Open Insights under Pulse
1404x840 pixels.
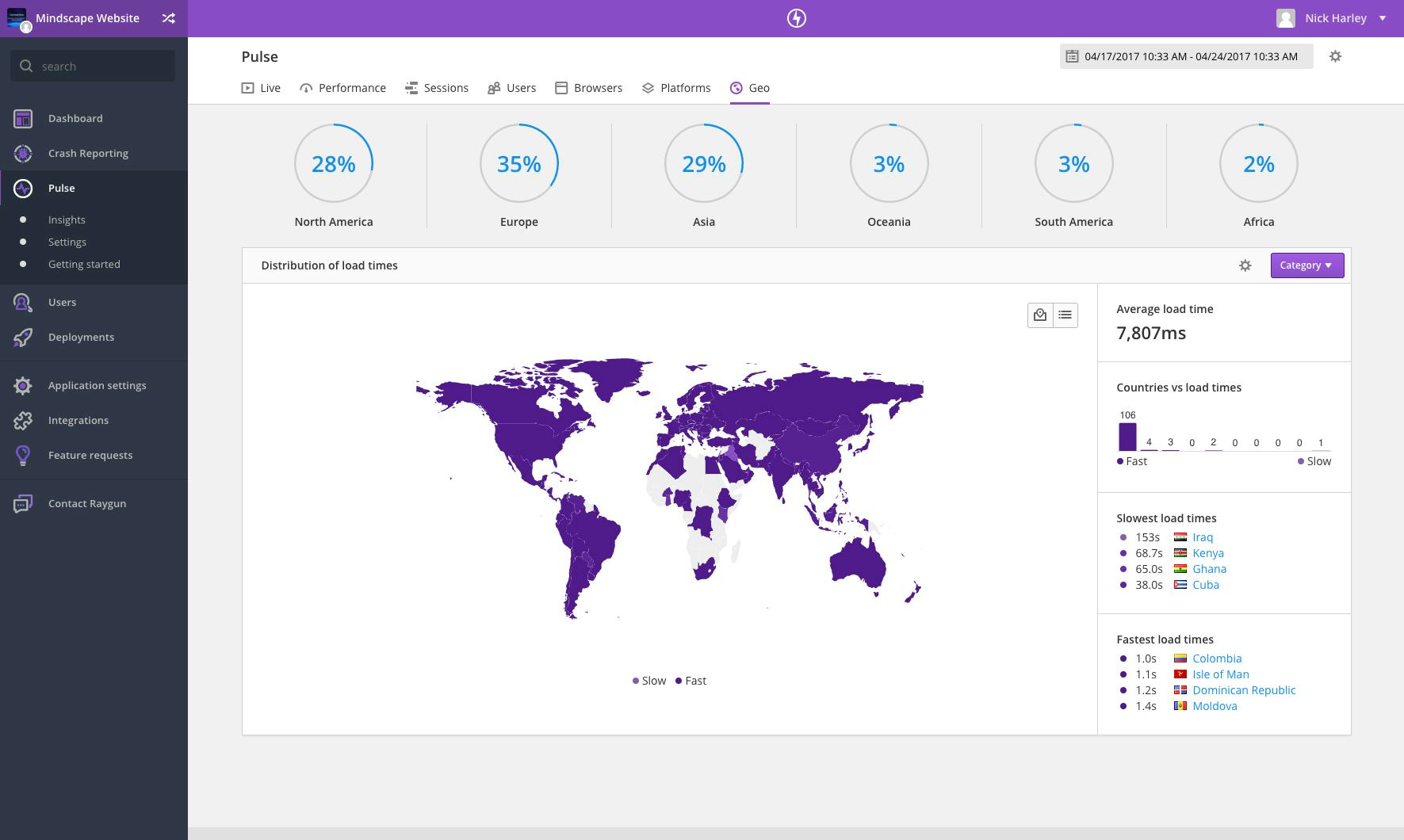point(67,220)
